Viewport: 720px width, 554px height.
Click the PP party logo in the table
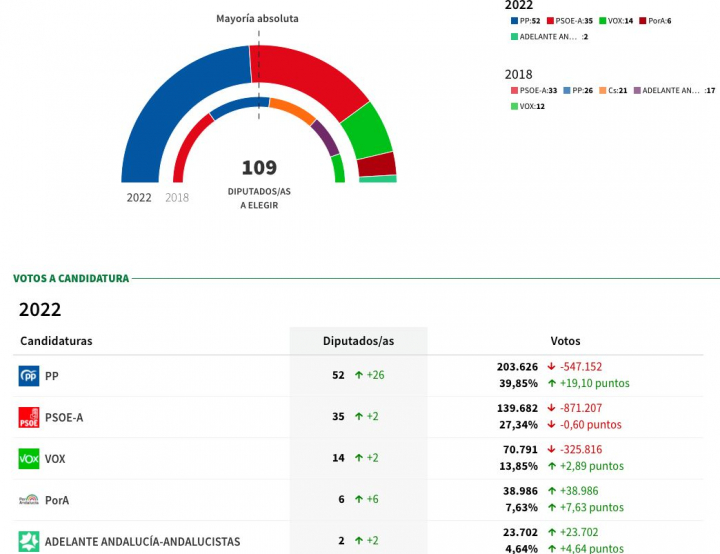29,376
